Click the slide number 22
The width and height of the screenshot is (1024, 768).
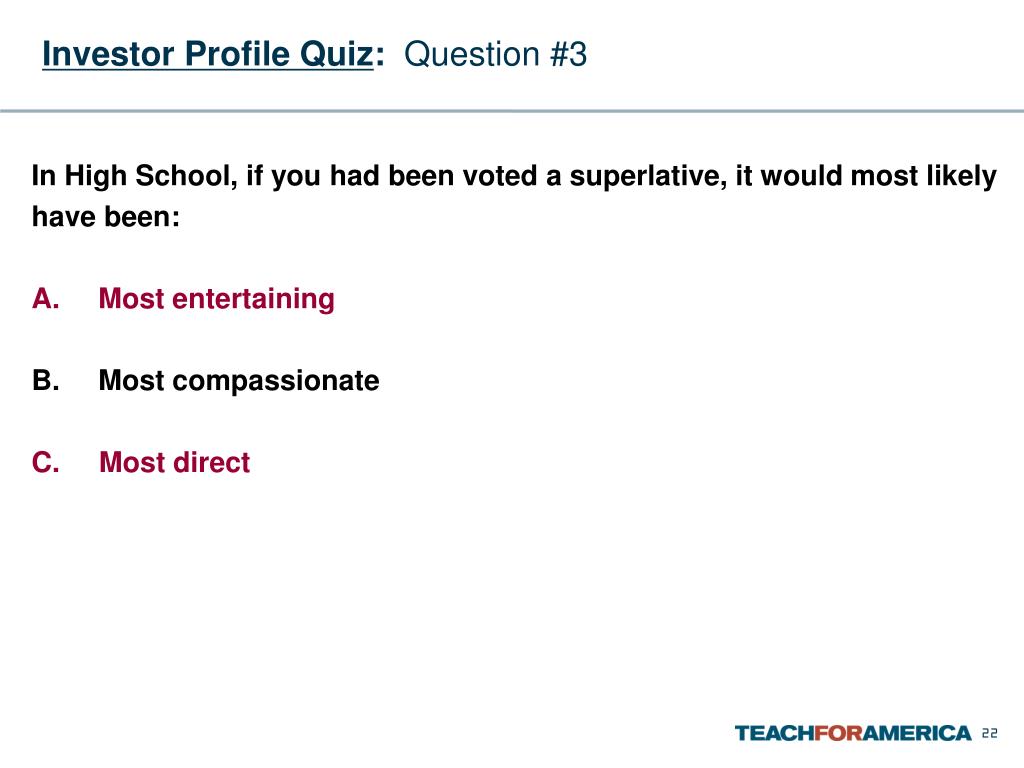(989, 733)
